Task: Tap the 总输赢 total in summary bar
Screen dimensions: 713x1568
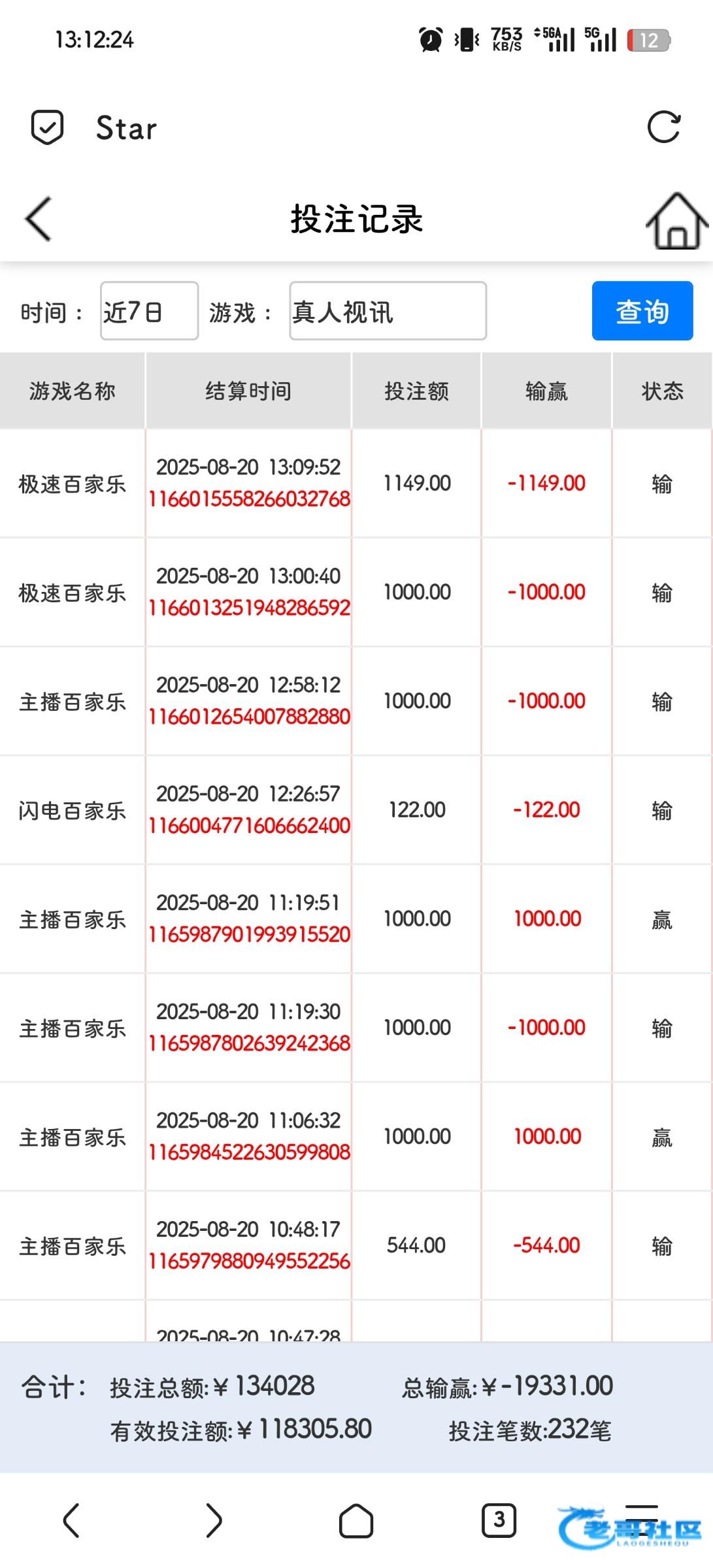Action: tap(508, 1386)
